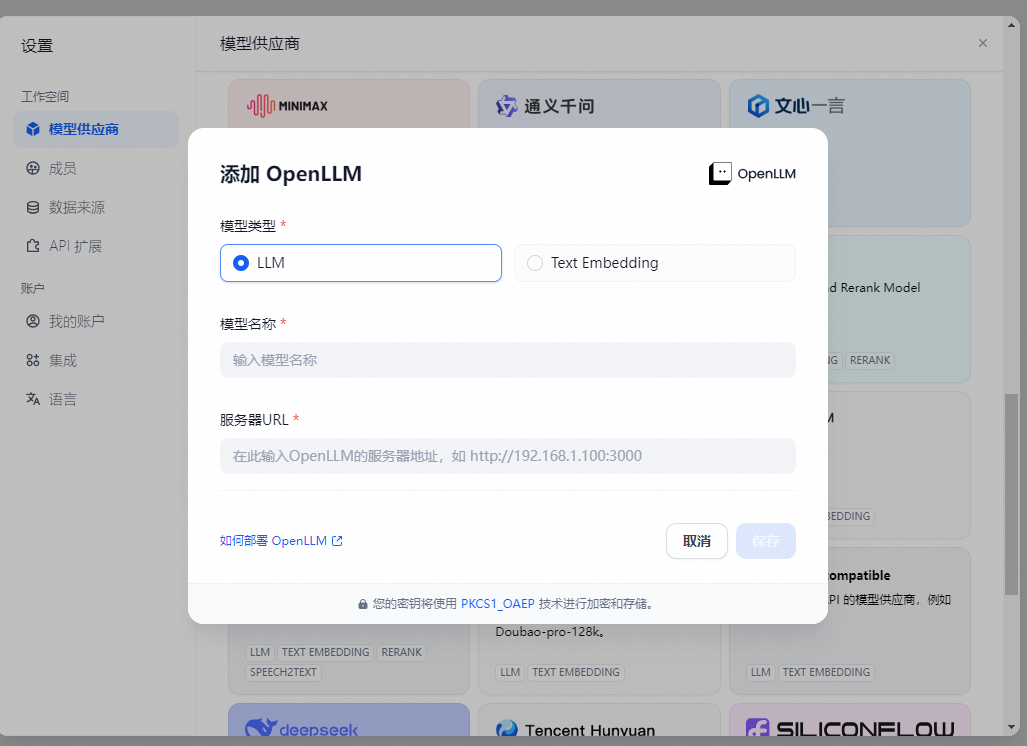Open the 如何部署 OpenLLM help link
The height and width of the screenshot is (746, 1027).
tap(281, 540)
